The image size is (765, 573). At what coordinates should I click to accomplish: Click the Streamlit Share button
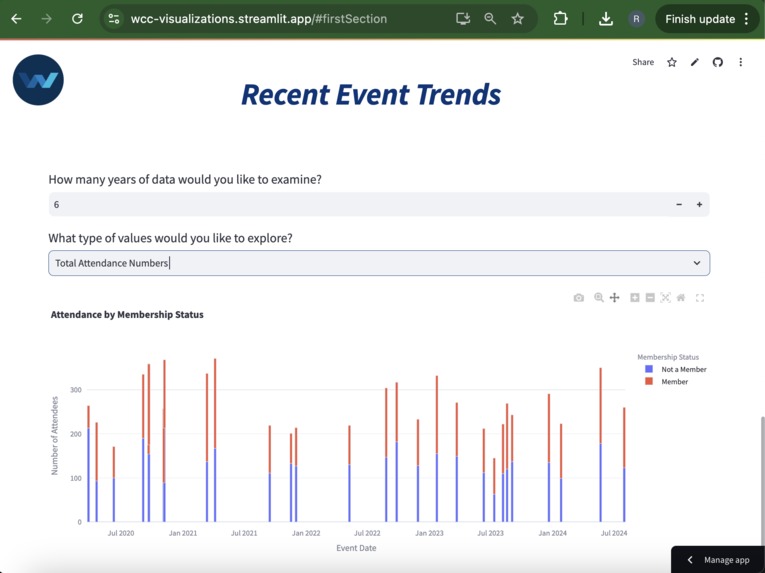click(x=643, y=62)
